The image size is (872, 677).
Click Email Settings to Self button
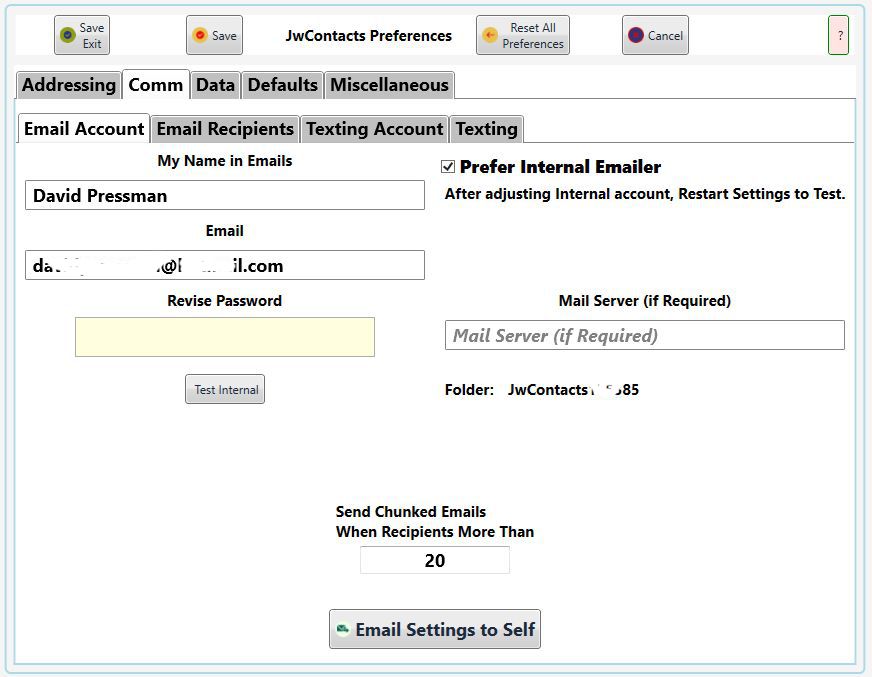click(x=435, y=629)
